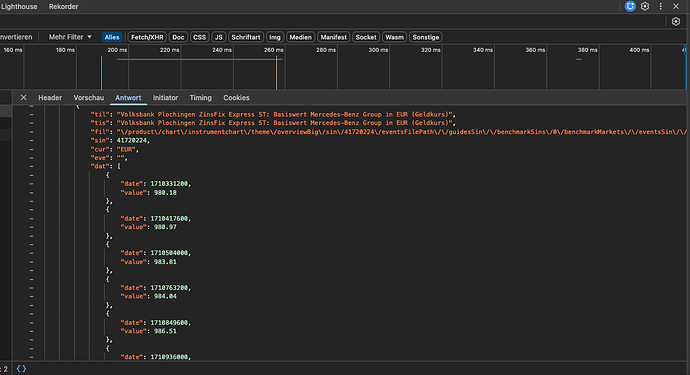Collapse fold marker at date 1710417600 object
Viewport: 690px width, 375px height.
[x=31, y=210]
